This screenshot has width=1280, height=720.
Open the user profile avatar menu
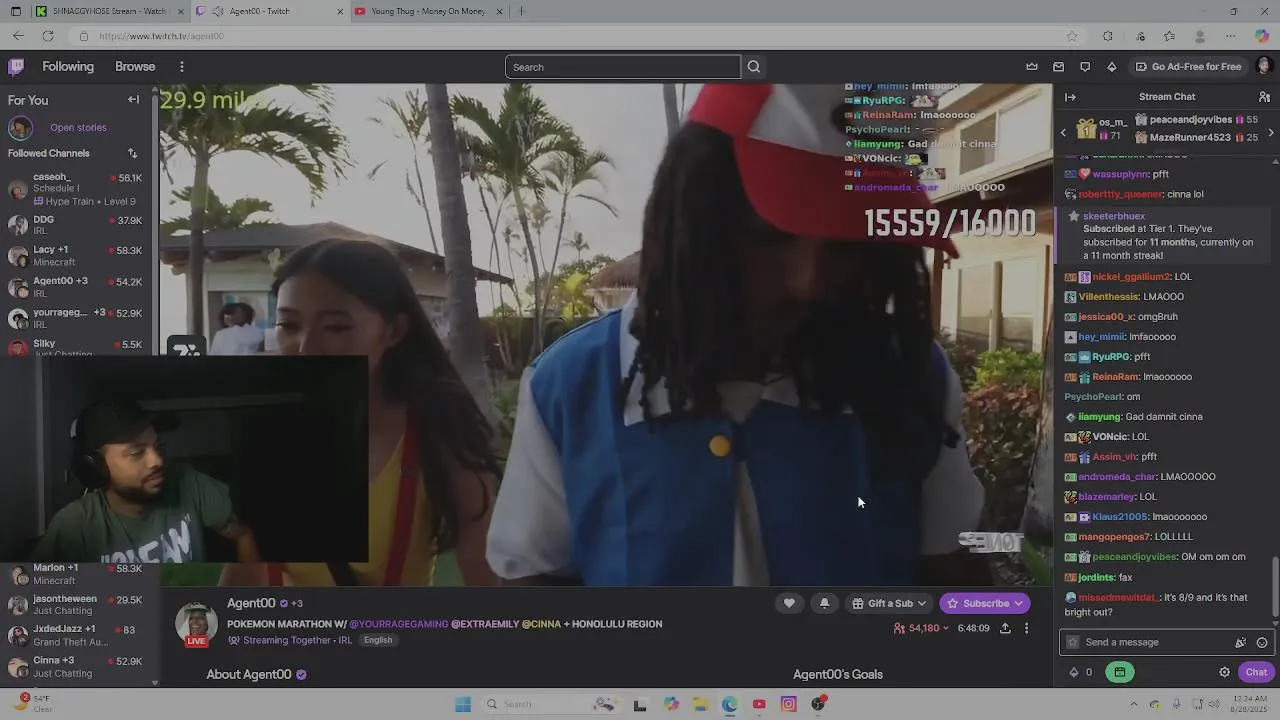click(1263, 66)
